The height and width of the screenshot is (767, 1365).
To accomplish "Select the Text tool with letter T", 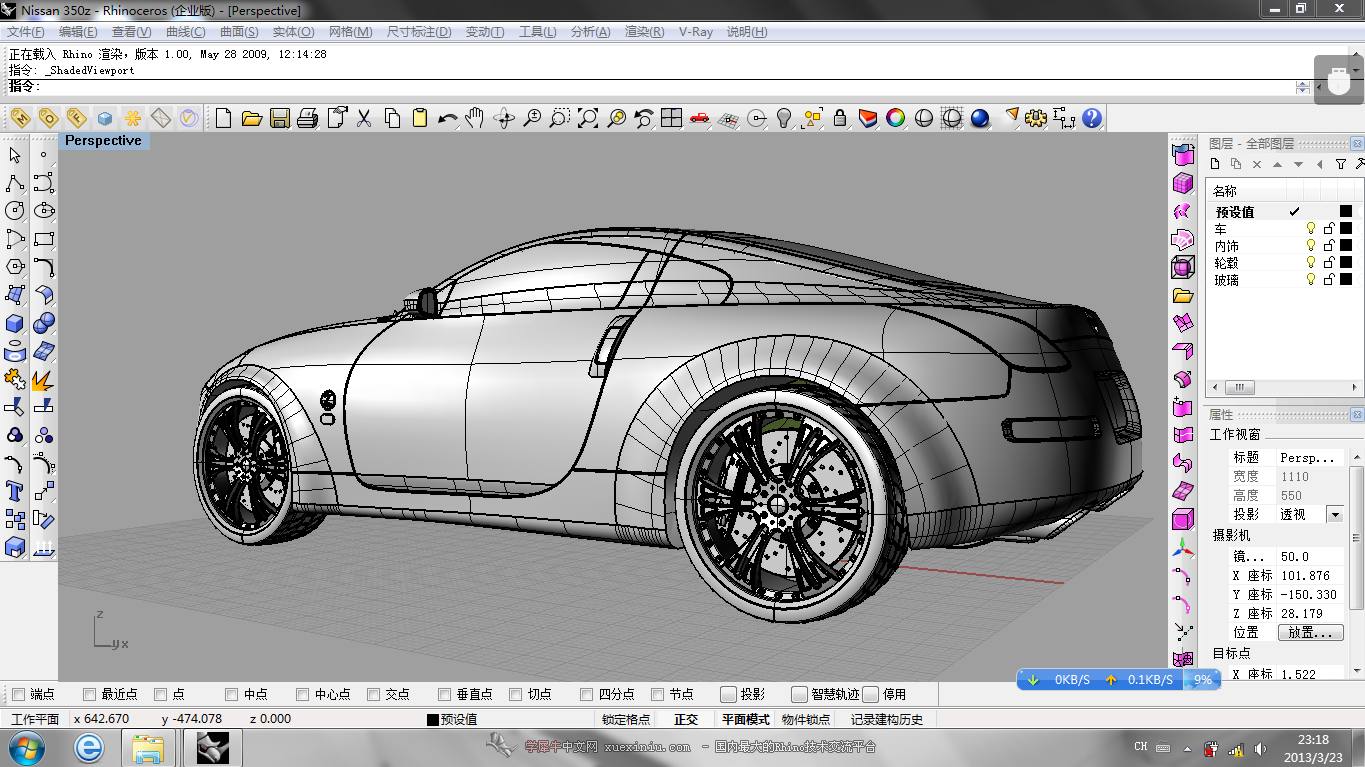I will pos(15,491).
